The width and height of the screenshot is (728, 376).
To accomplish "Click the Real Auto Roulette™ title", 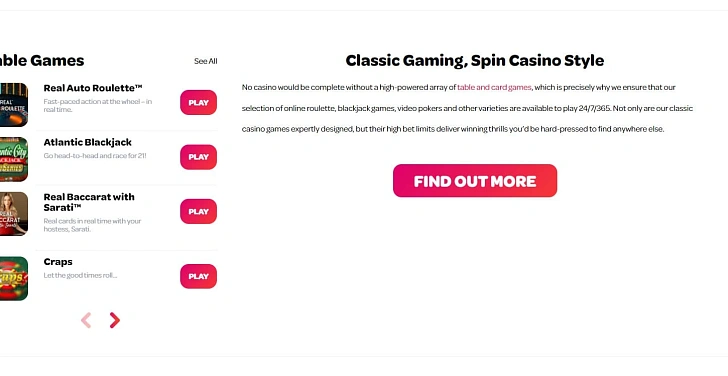I will pos(93,88).
